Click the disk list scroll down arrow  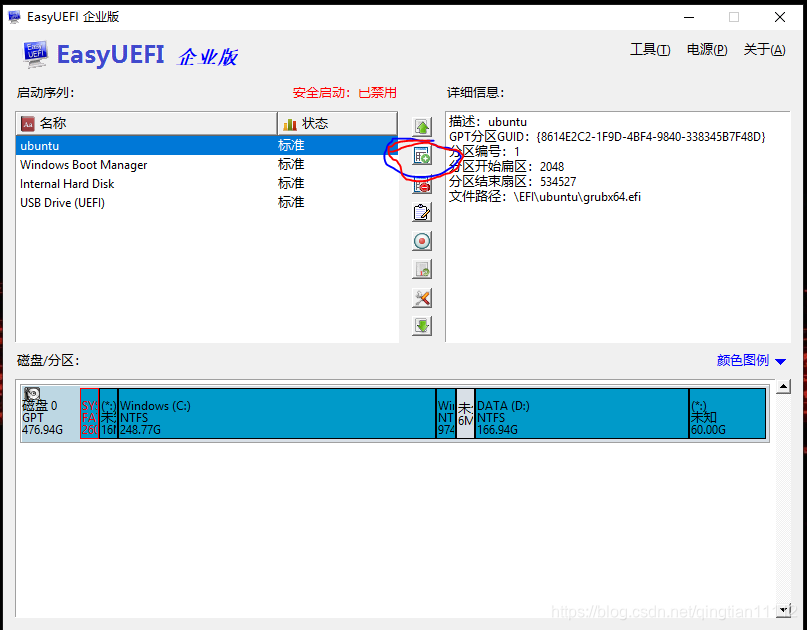pyautogui.click(x=783, y=610)
